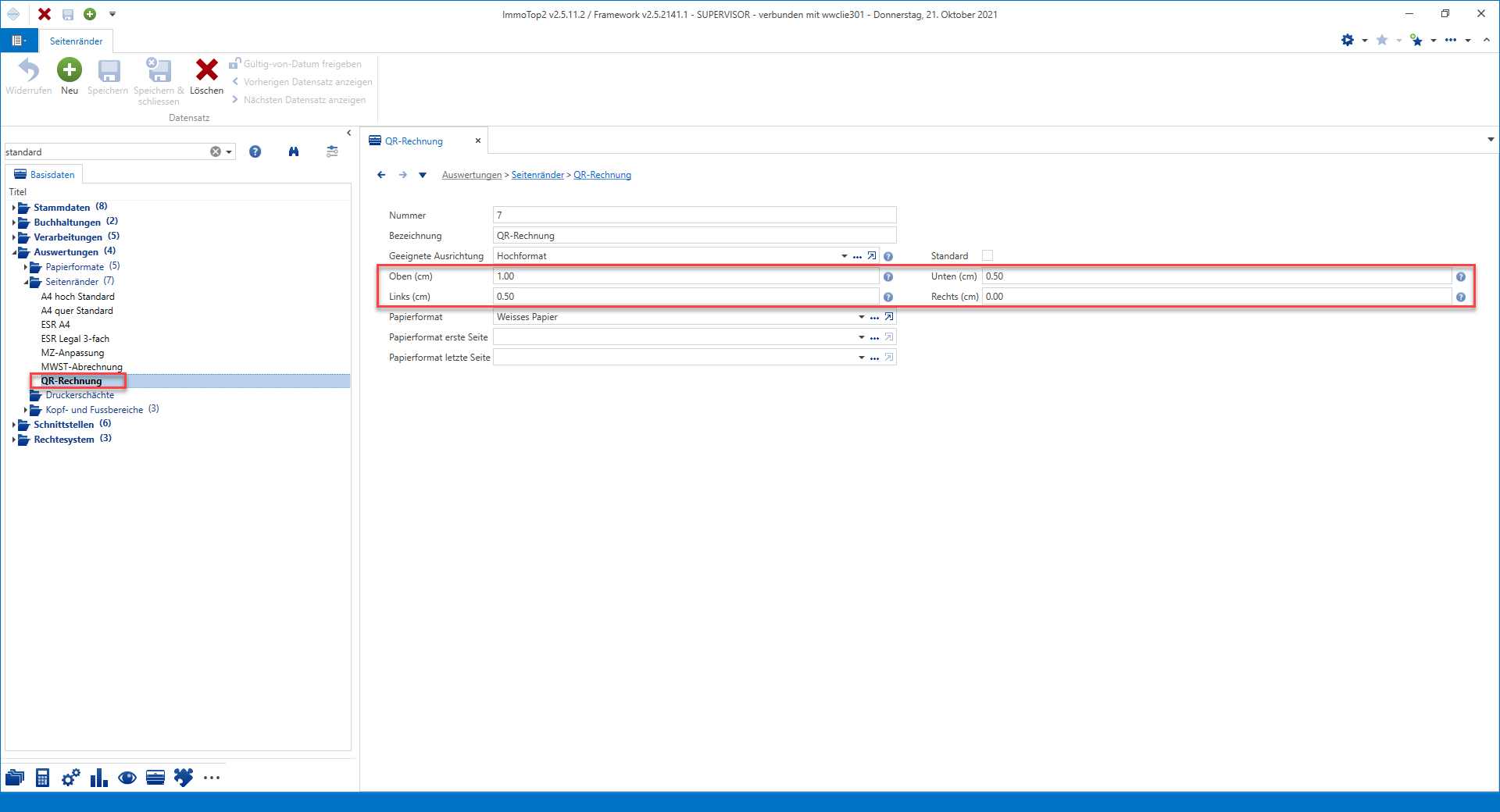Click the binoculars search icon
The width and height of the screenshot is (1500, 812).
coord(294,151)
